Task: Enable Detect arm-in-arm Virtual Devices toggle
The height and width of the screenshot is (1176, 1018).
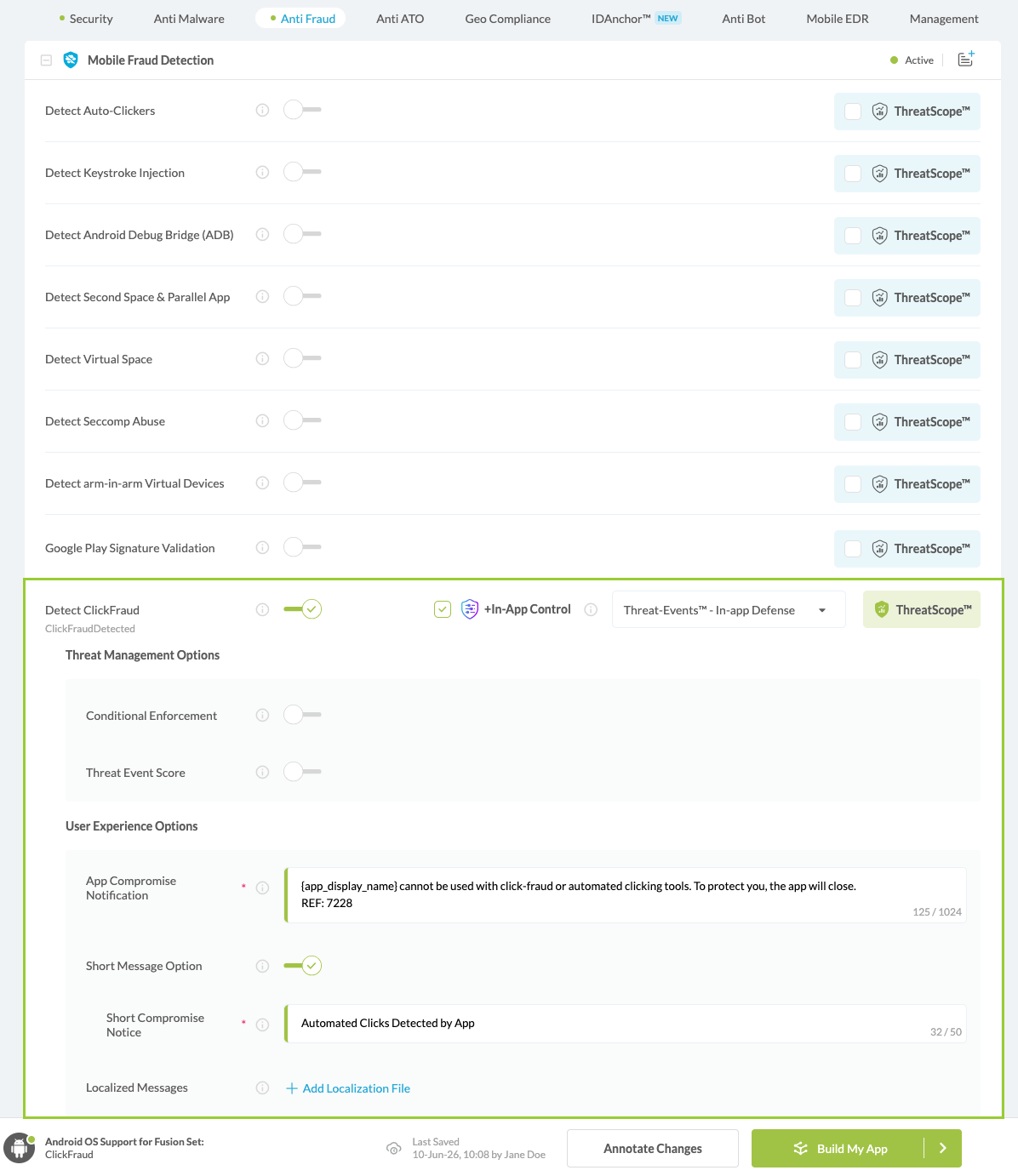Action: pos(302,482)
